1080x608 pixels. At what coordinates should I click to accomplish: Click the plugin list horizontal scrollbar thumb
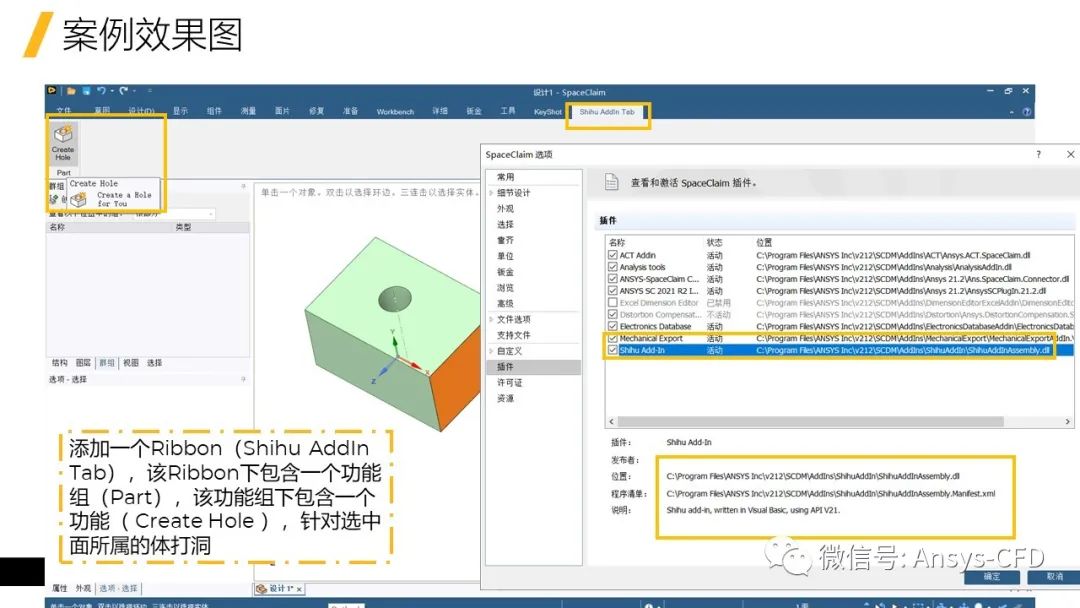(x=811, y=421)
